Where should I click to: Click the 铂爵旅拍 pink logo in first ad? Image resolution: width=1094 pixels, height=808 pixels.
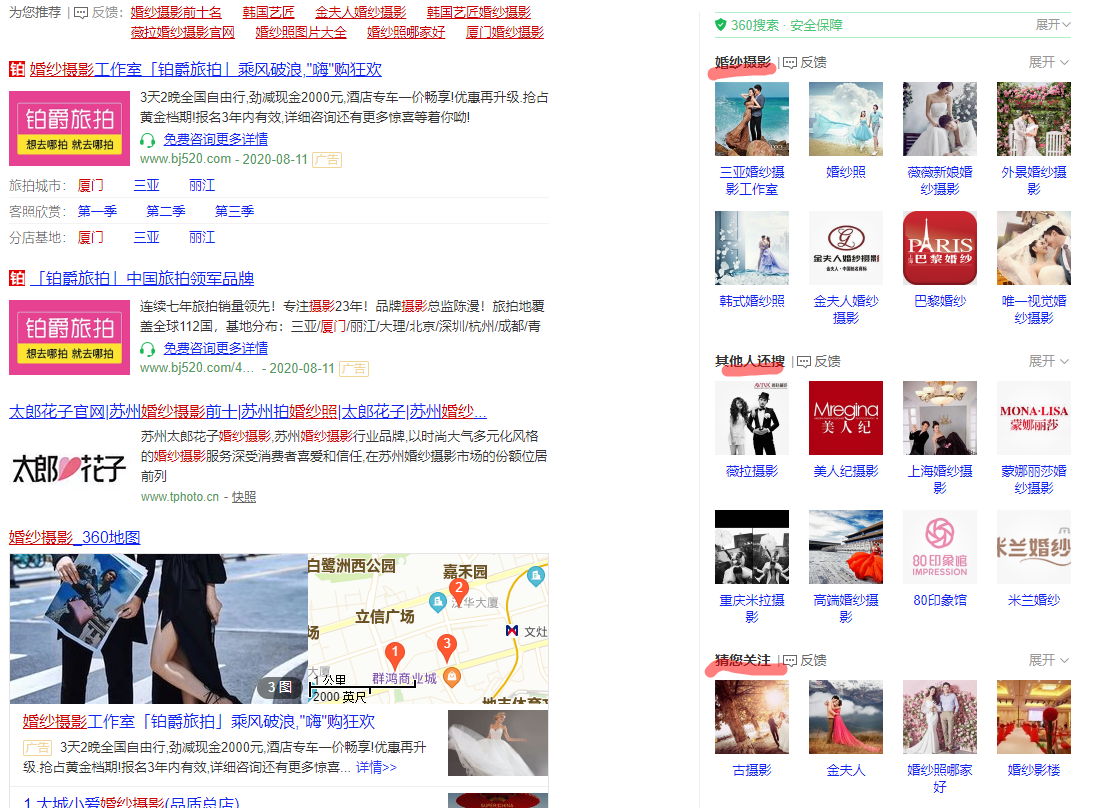click(69, 128)
